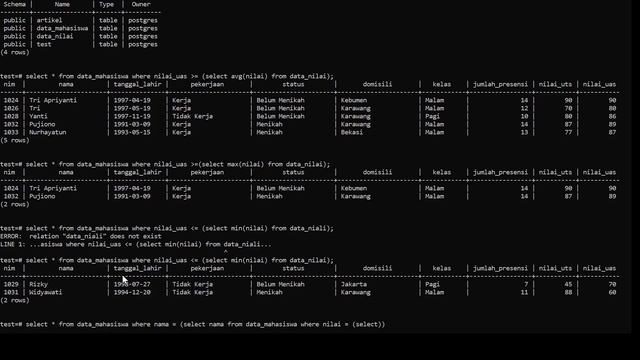
Task: Click "Menikah" status in the Nurhayatun row
Action: coord(269,132)
